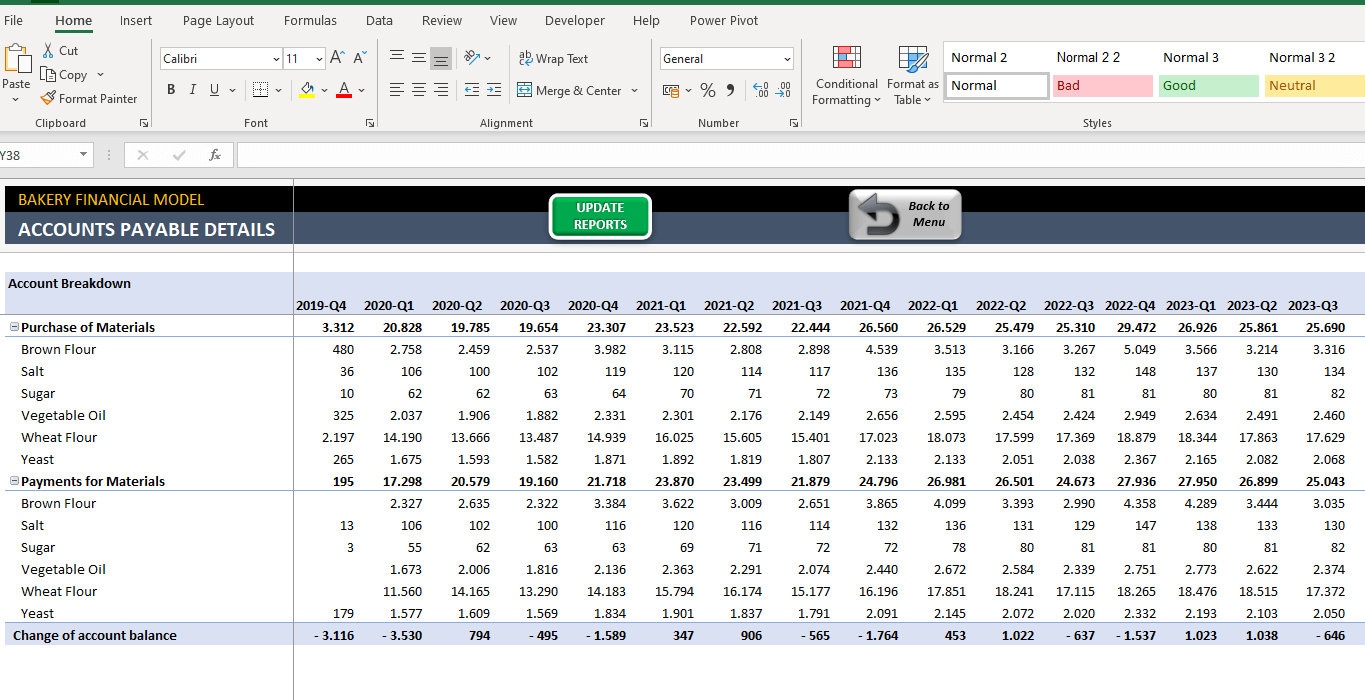
Task: Toggle italic formatting
Action: [191, 89]
